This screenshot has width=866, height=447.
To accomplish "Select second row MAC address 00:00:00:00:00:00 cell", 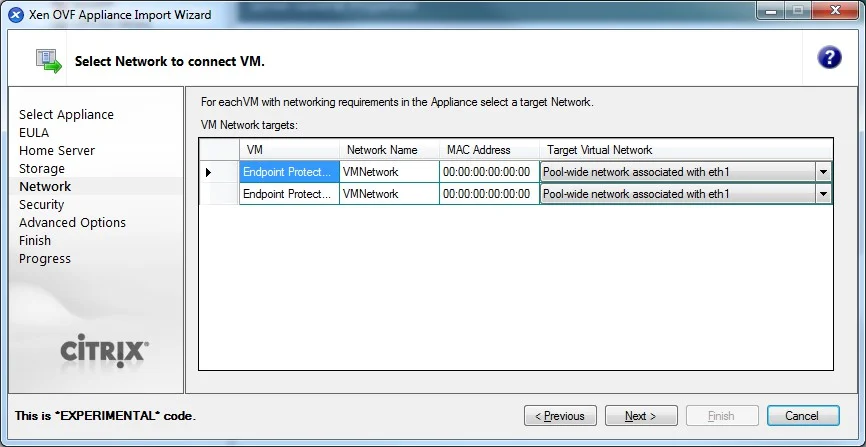I will [x=489, y=194].
